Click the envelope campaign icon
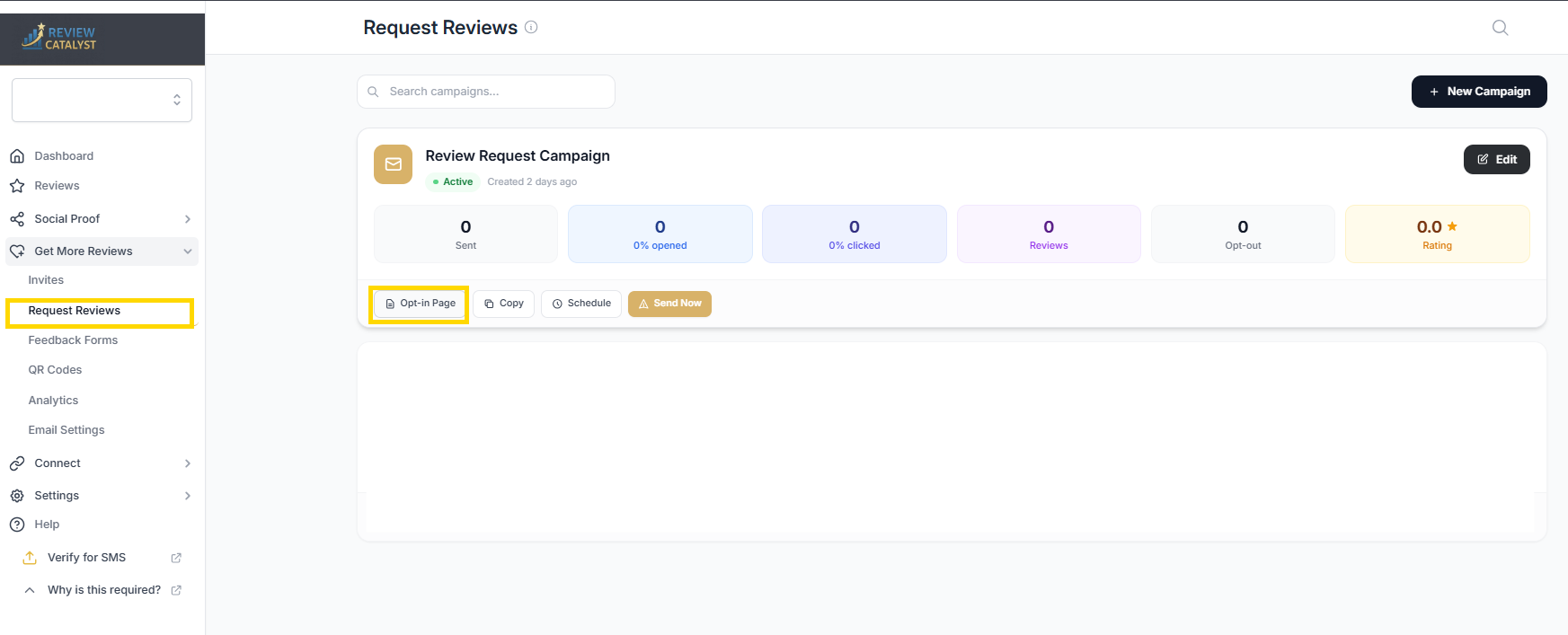The image size is (1568, 635). 393,164
